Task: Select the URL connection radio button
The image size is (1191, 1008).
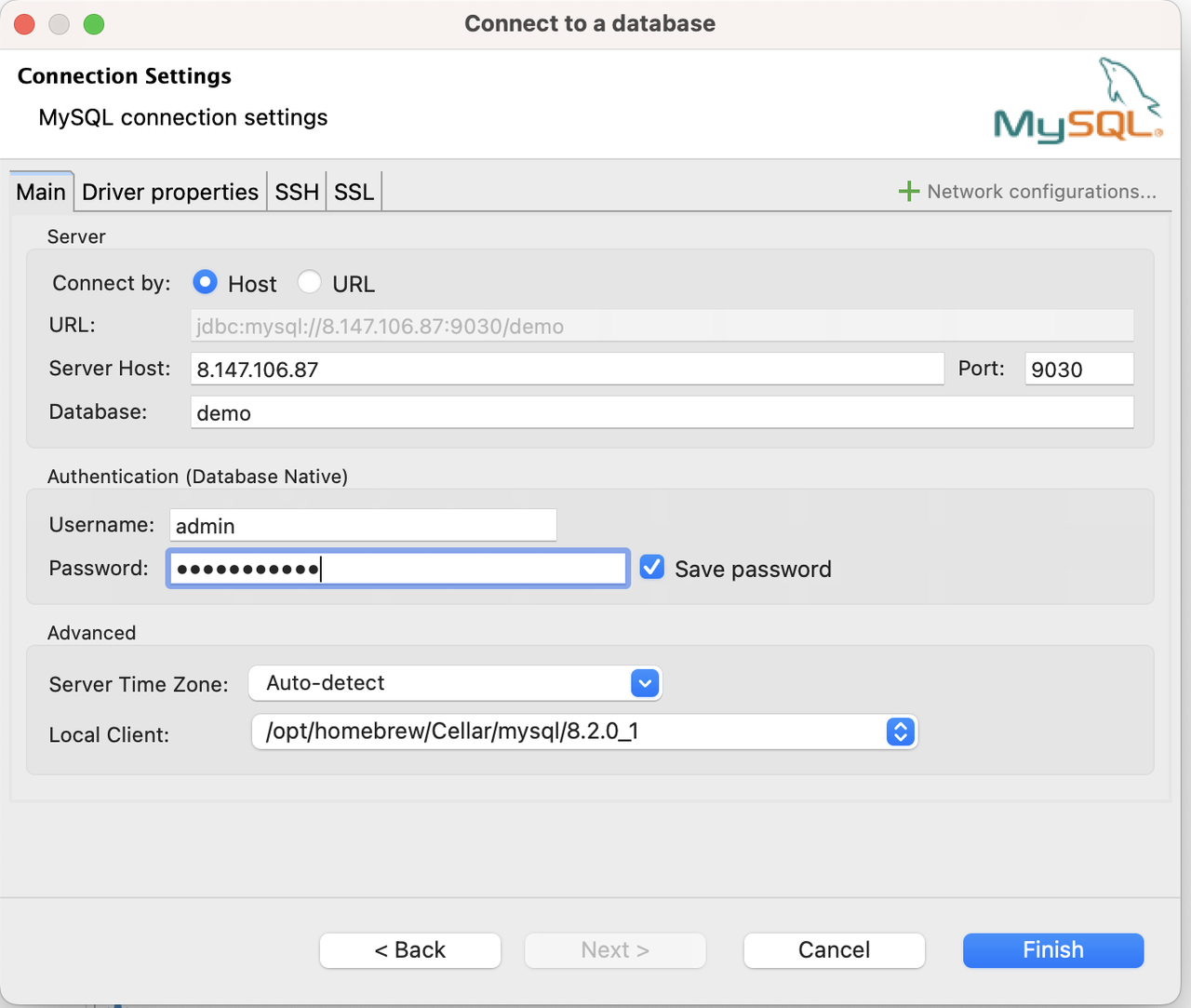Action: point(309,282)
